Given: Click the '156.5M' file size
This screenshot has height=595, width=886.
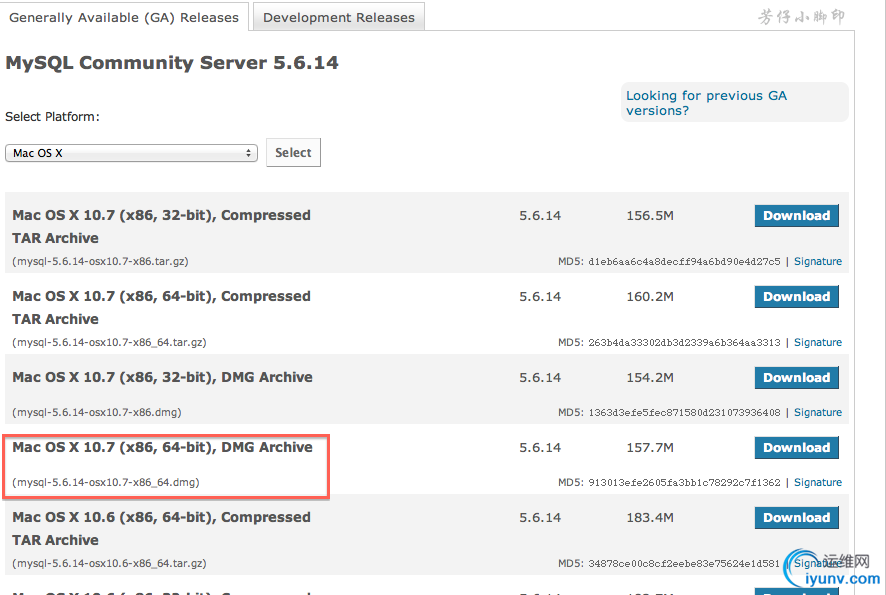Looking at the screenshot, I should coord(650,216).
